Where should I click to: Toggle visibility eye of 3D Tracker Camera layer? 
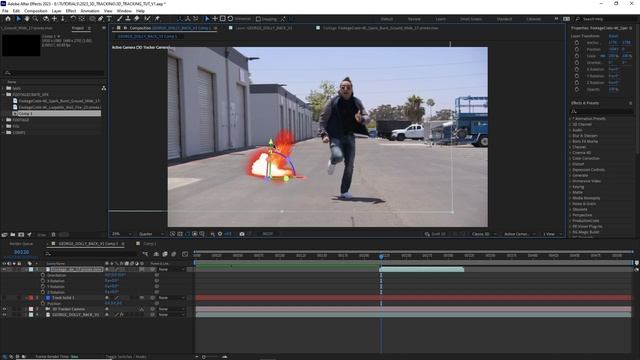click(x=4, y=309)
